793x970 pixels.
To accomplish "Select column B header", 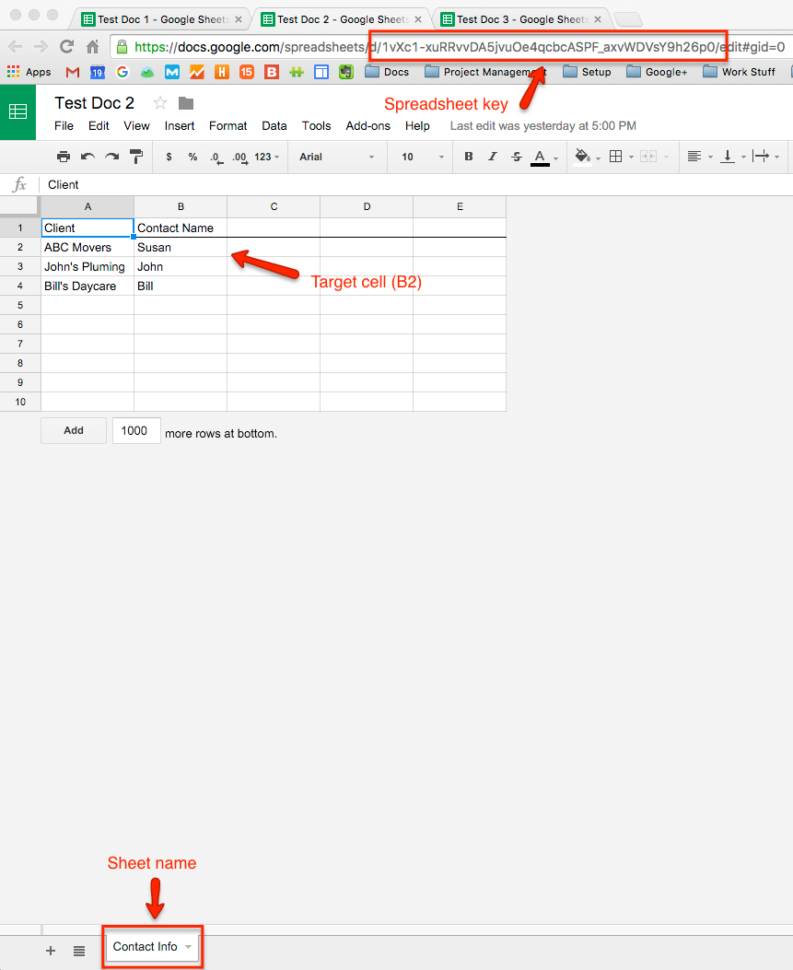I will click(x=181, y=207).
